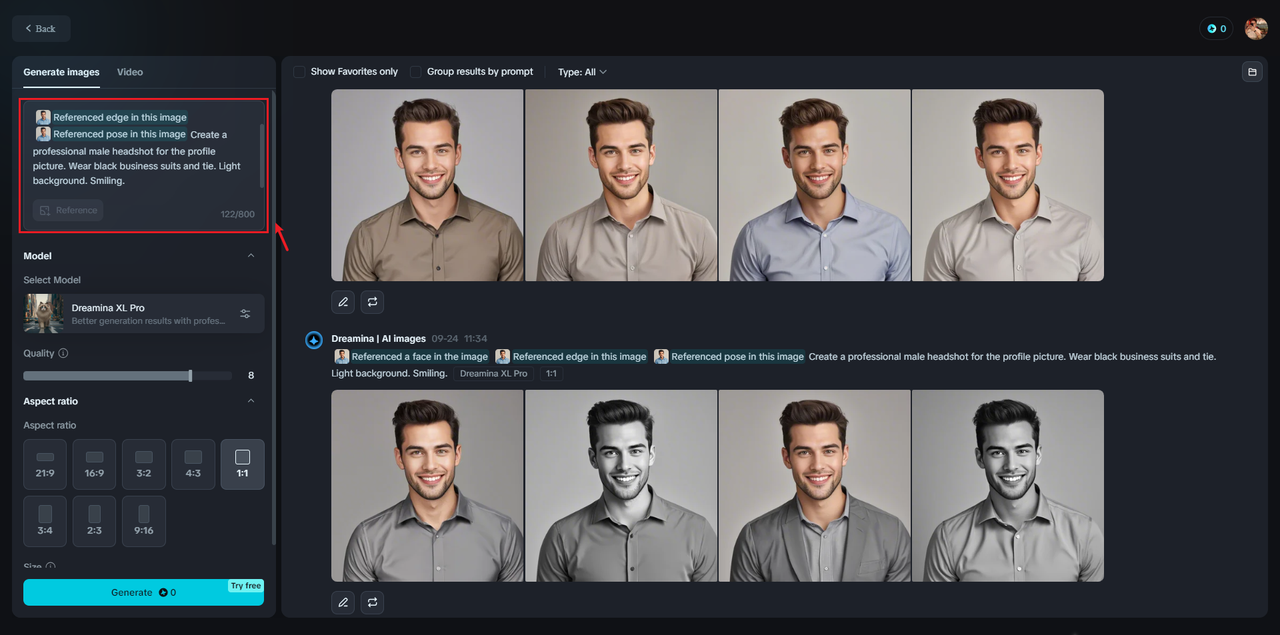The width and height of the screenshot is (1280, 635).
Task: Adjust the Quality slider handle
Action: [x=190, y=376]
